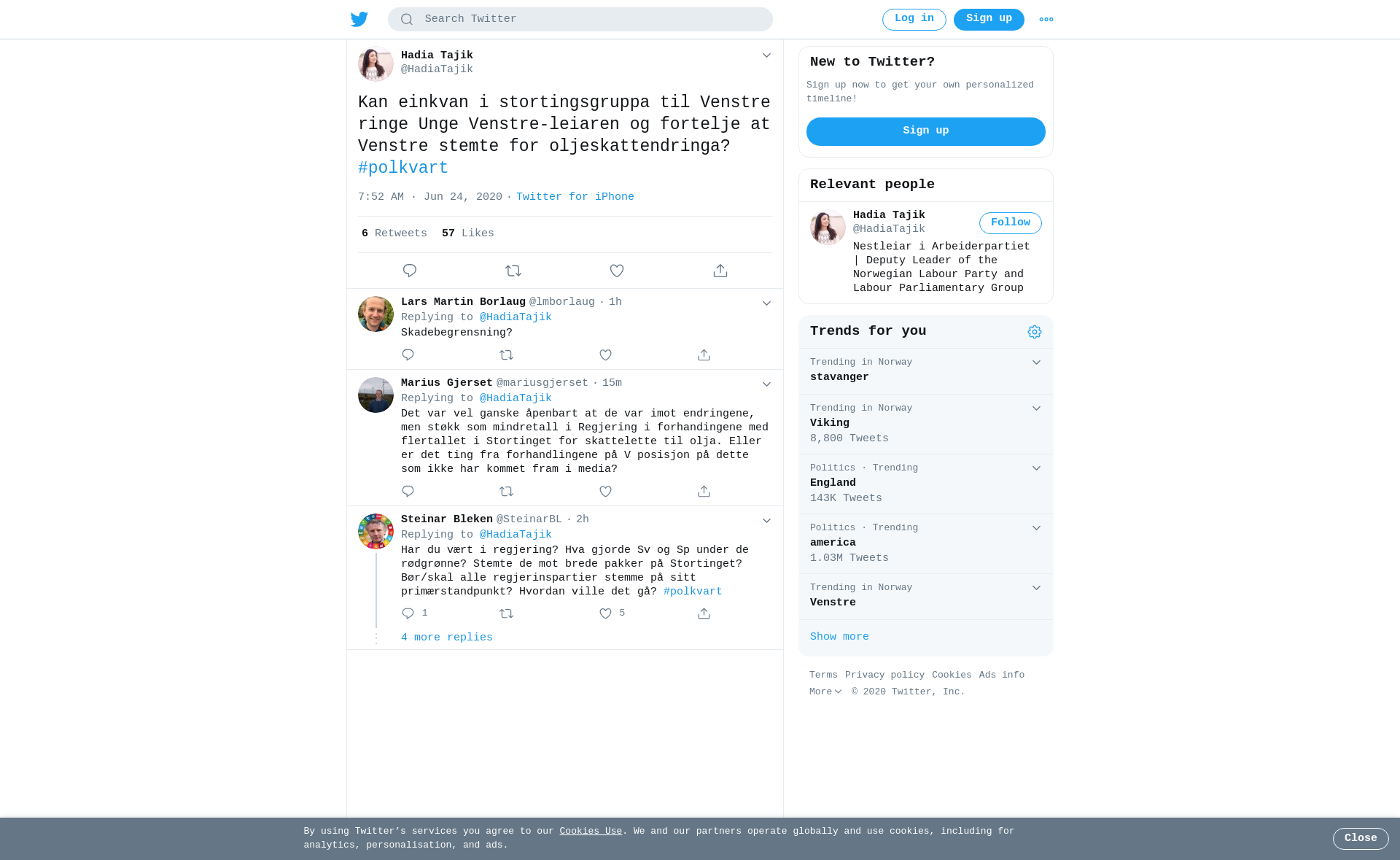
Task: Open Trends for you settings gear
Action: pyautogui.click(x=1035, y=332)
